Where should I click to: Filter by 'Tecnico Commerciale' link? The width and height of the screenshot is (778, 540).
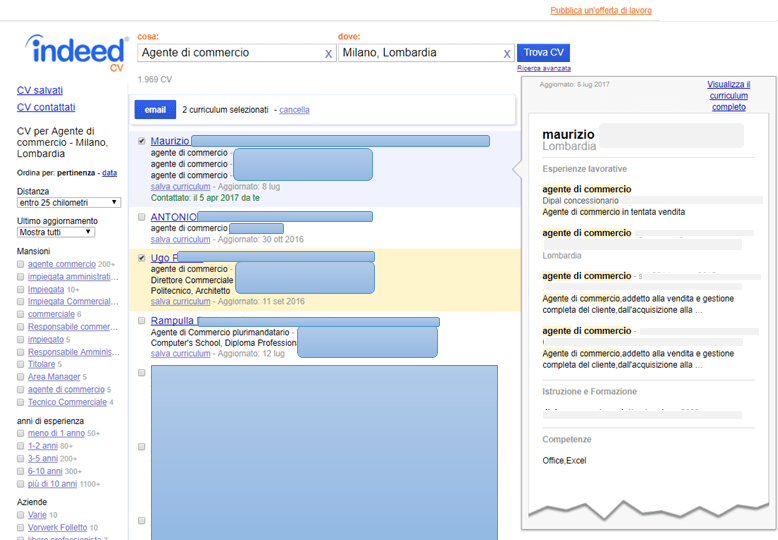pyautogui.click(x=67, y=402)
